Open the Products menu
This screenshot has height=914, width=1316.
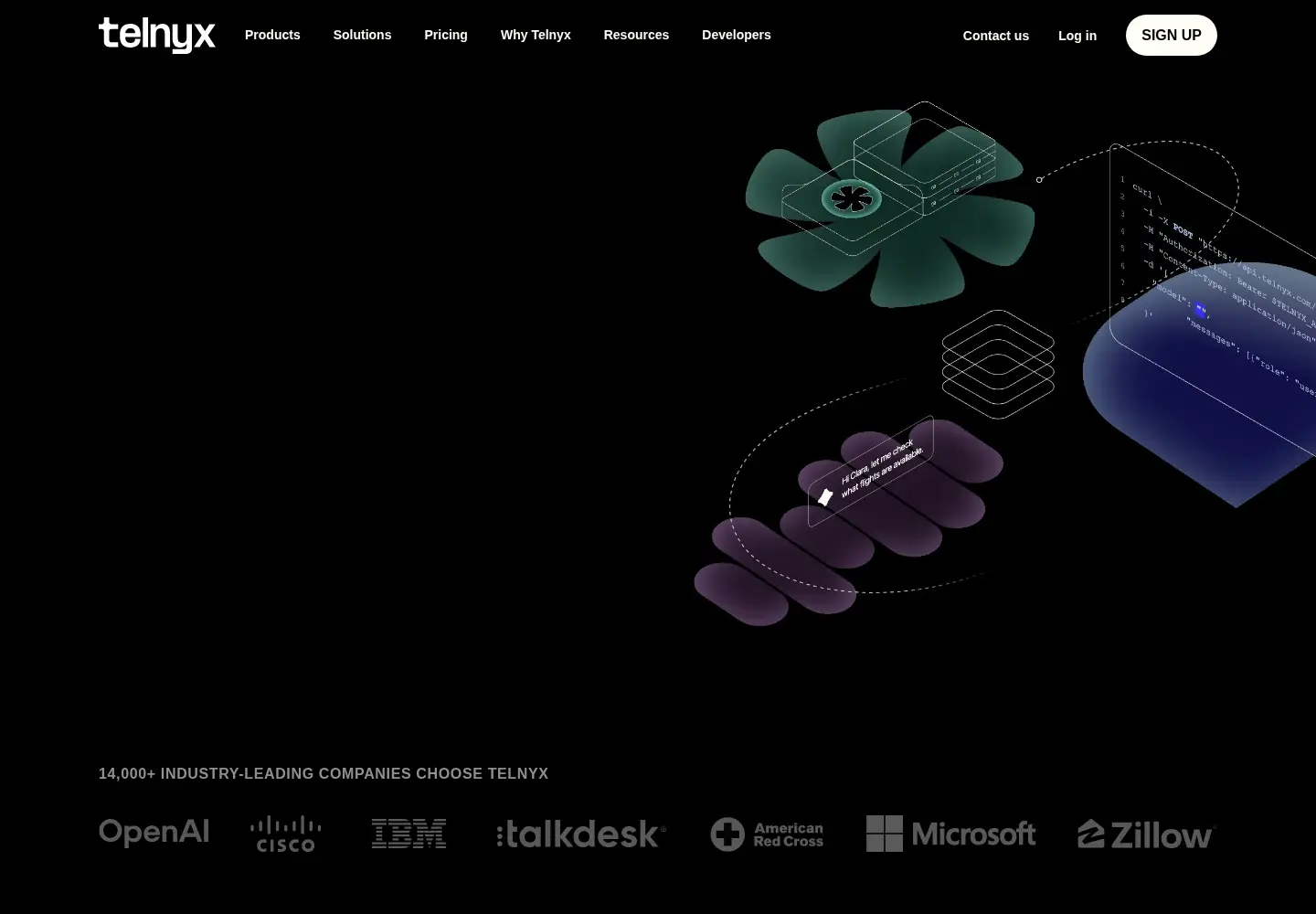tap(272, 35)
